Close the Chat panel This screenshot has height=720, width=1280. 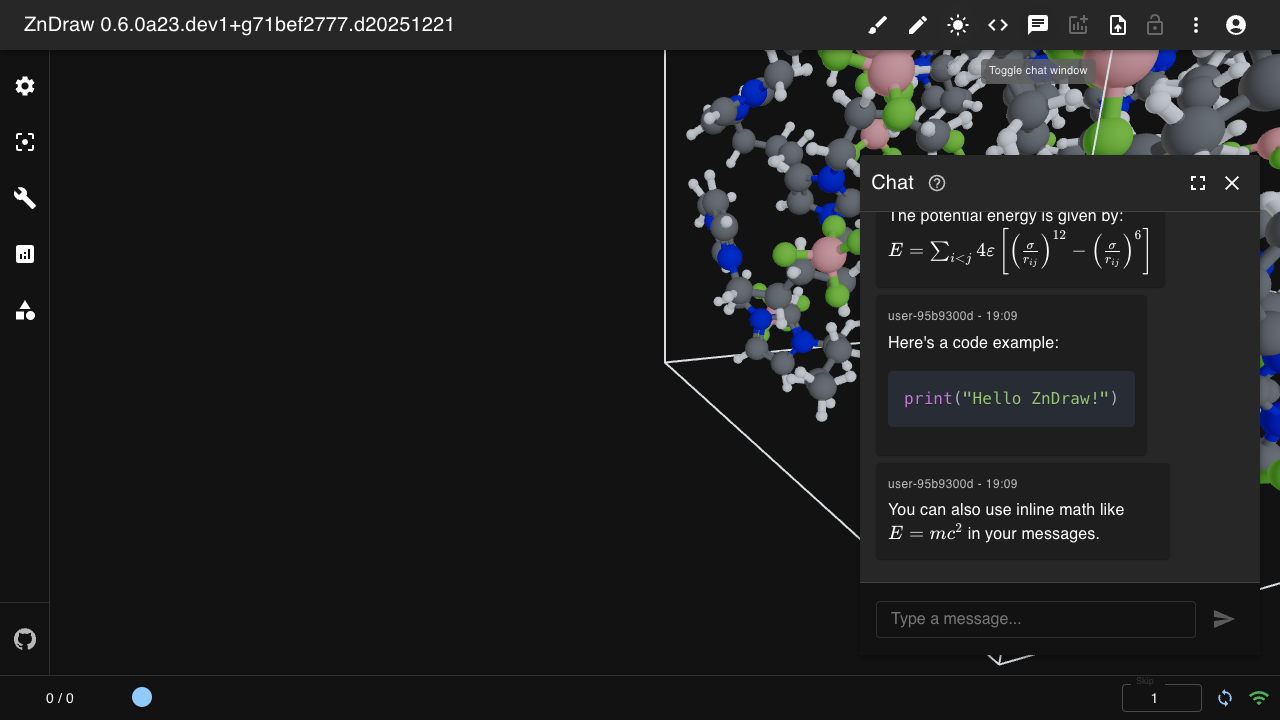tap(1232, 183)
